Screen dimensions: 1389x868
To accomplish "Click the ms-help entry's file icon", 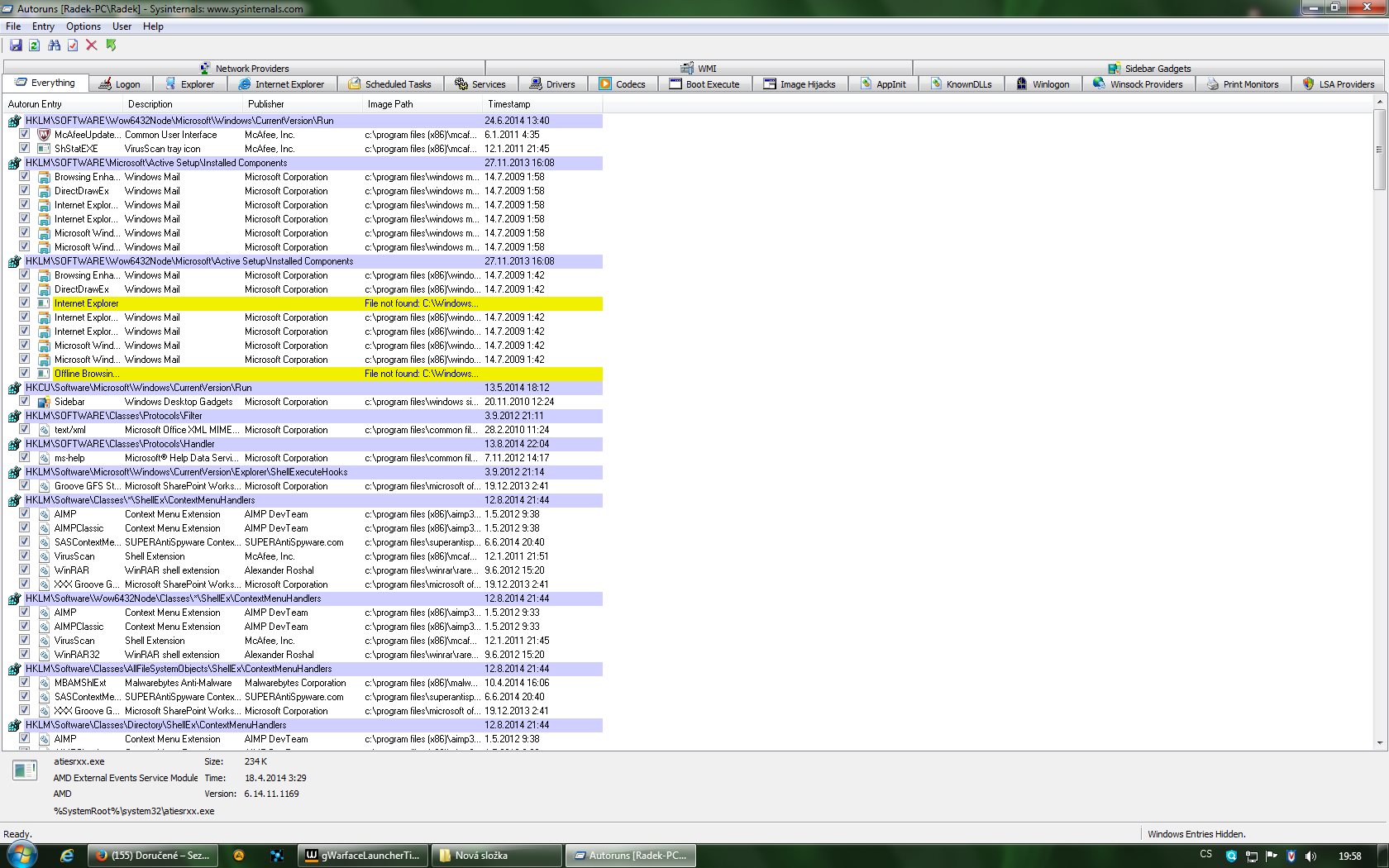I will (x=44, y=458).
